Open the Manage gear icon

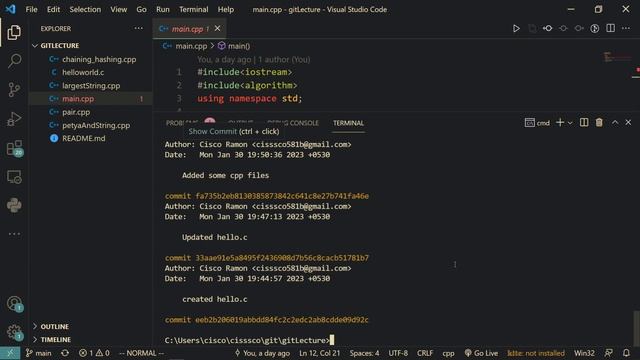pyautogui.click(x=14, y=332)
